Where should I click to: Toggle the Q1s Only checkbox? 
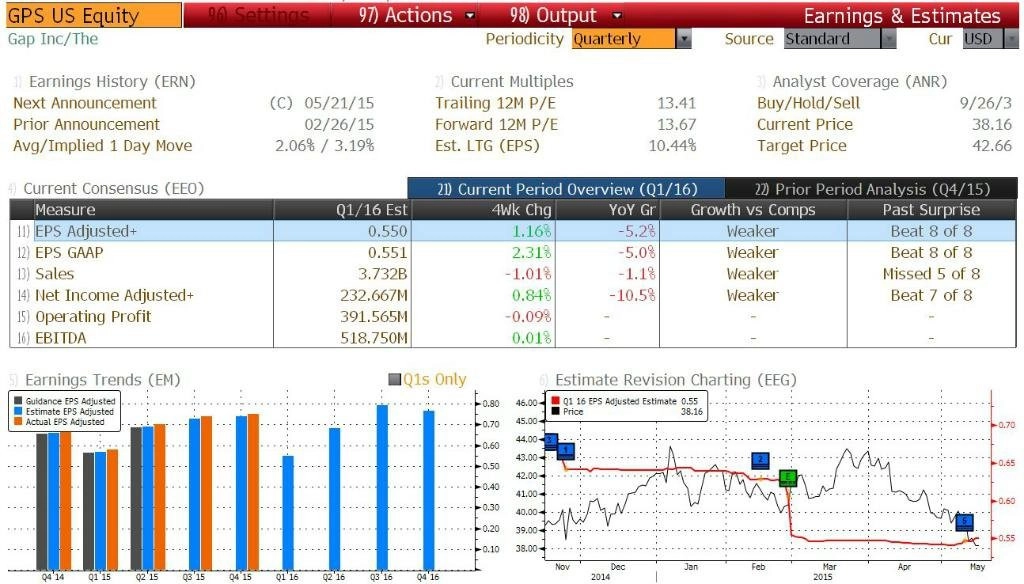point(394,380)
